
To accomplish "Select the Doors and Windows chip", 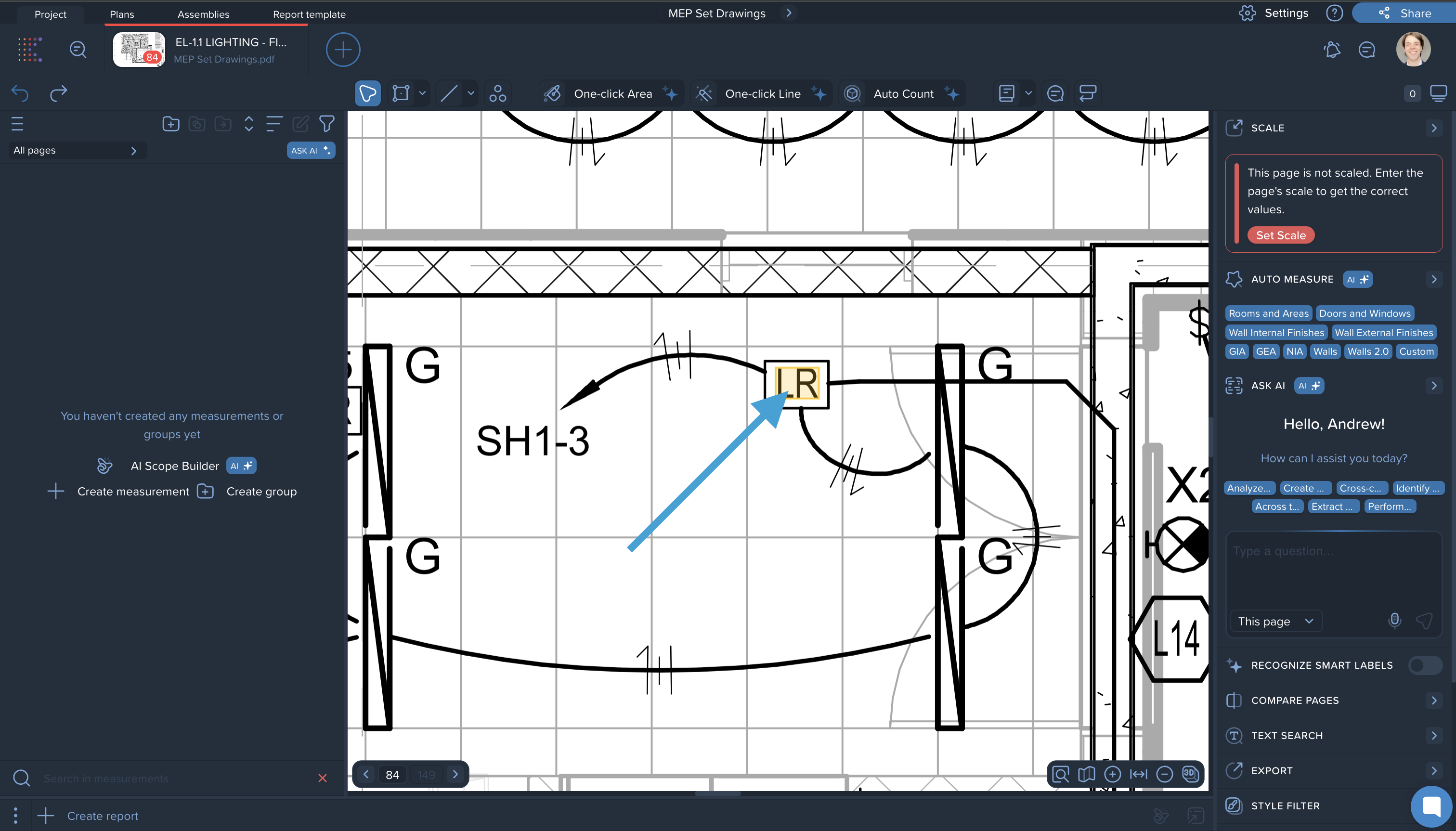I will [1364, 313].
